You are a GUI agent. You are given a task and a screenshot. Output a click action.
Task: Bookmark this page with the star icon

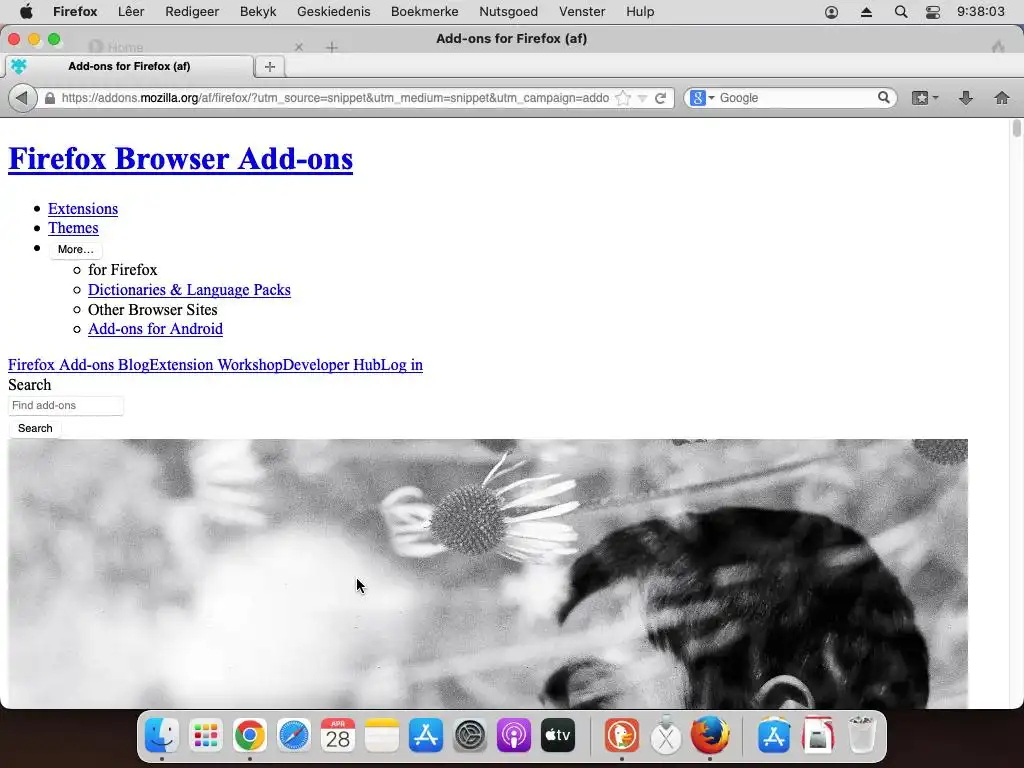(623, 98)
